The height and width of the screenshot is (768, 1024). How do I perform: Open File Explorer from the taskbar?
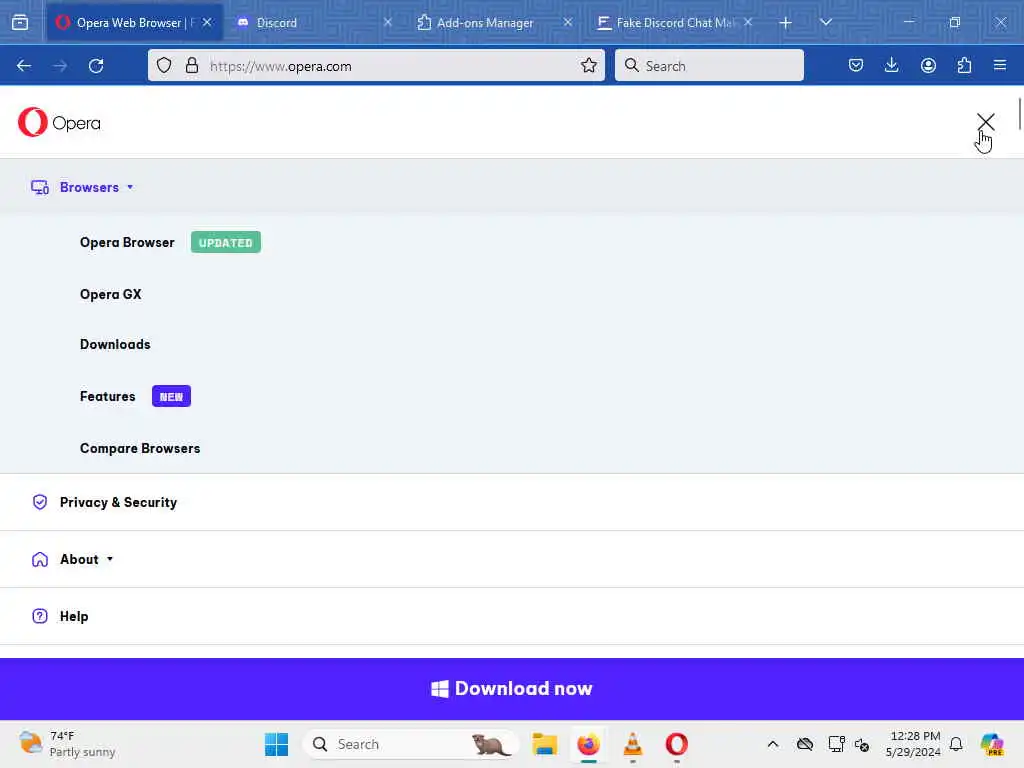click(544, 744)
